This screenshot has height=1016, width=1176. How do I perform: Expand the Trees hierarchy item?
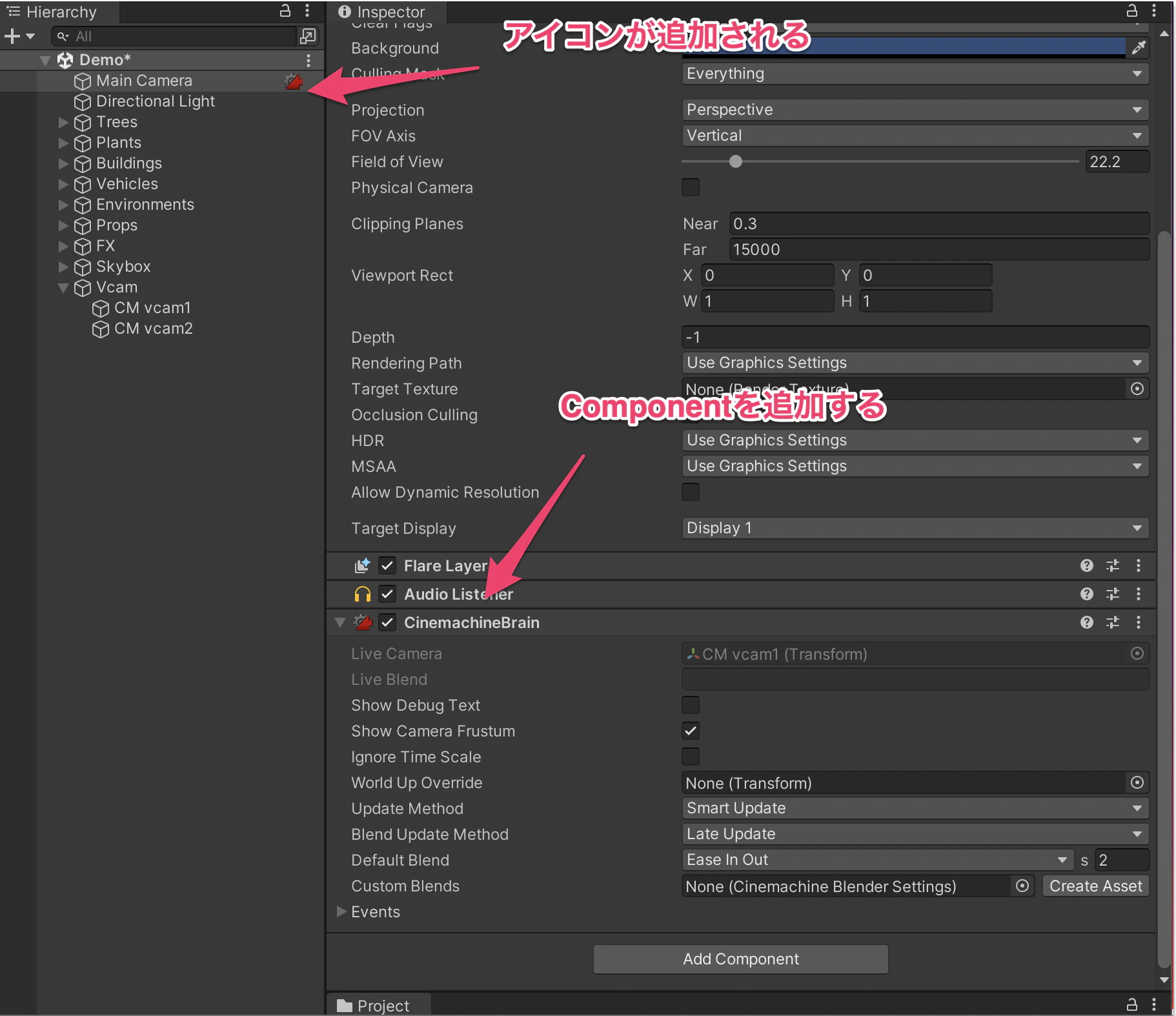(63, 122)
